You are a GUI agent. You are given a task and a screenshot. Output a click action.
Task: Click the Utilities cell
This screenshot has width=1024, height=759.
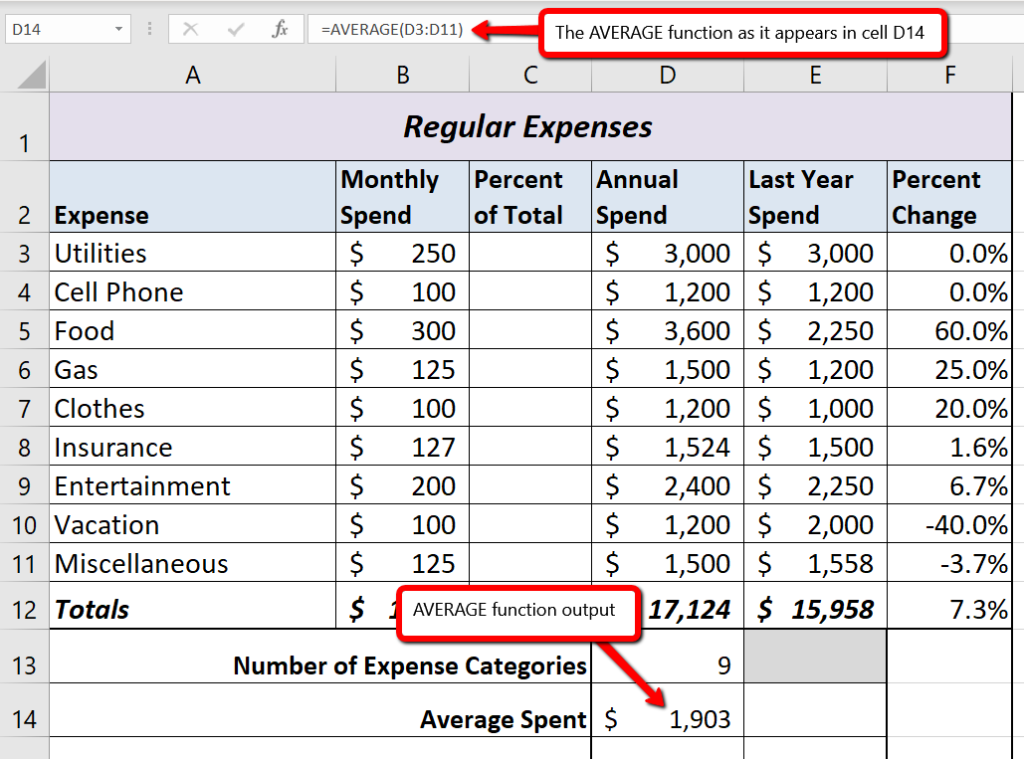pyautogui.click(x=193, y=252)
